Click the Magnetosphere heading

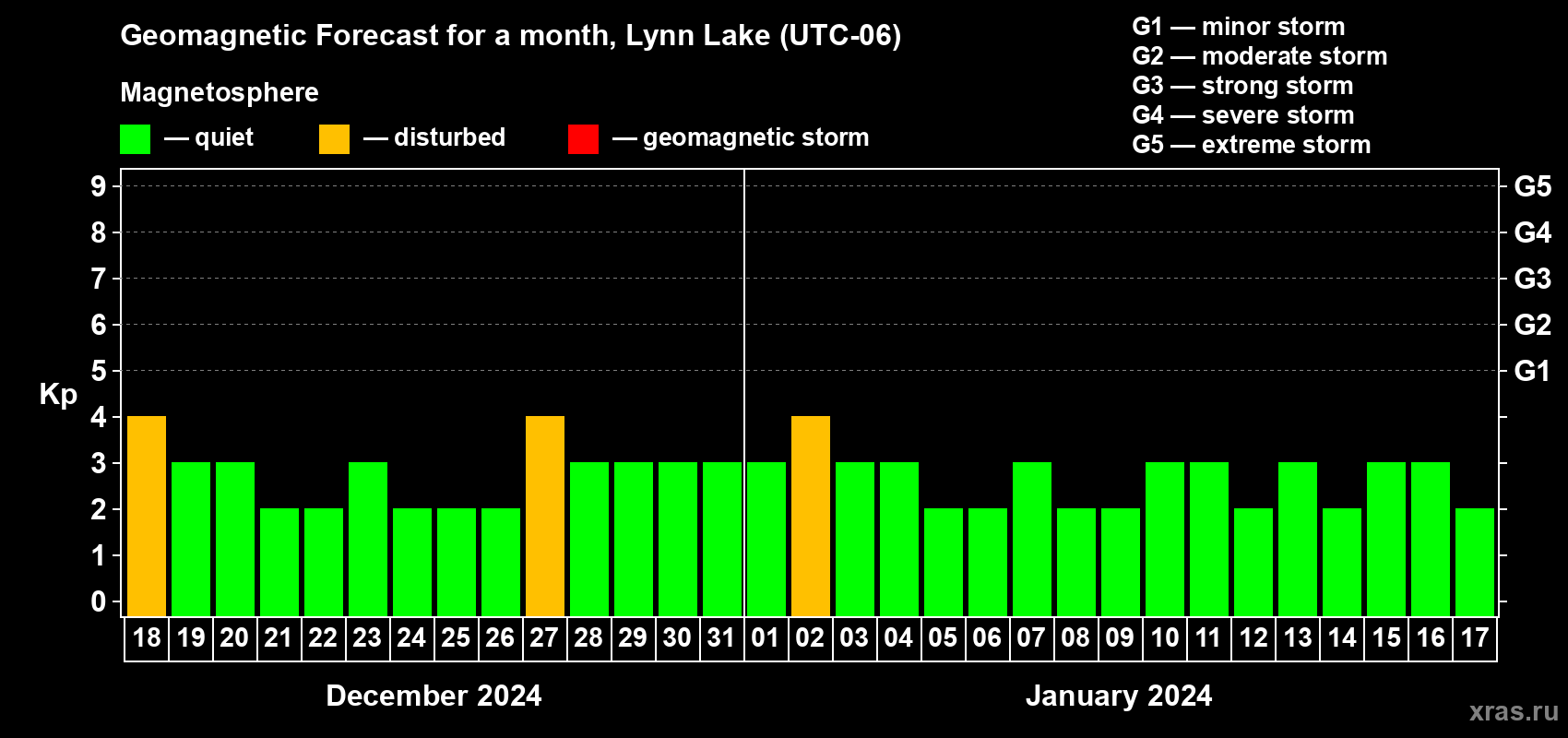click(220, 92)
